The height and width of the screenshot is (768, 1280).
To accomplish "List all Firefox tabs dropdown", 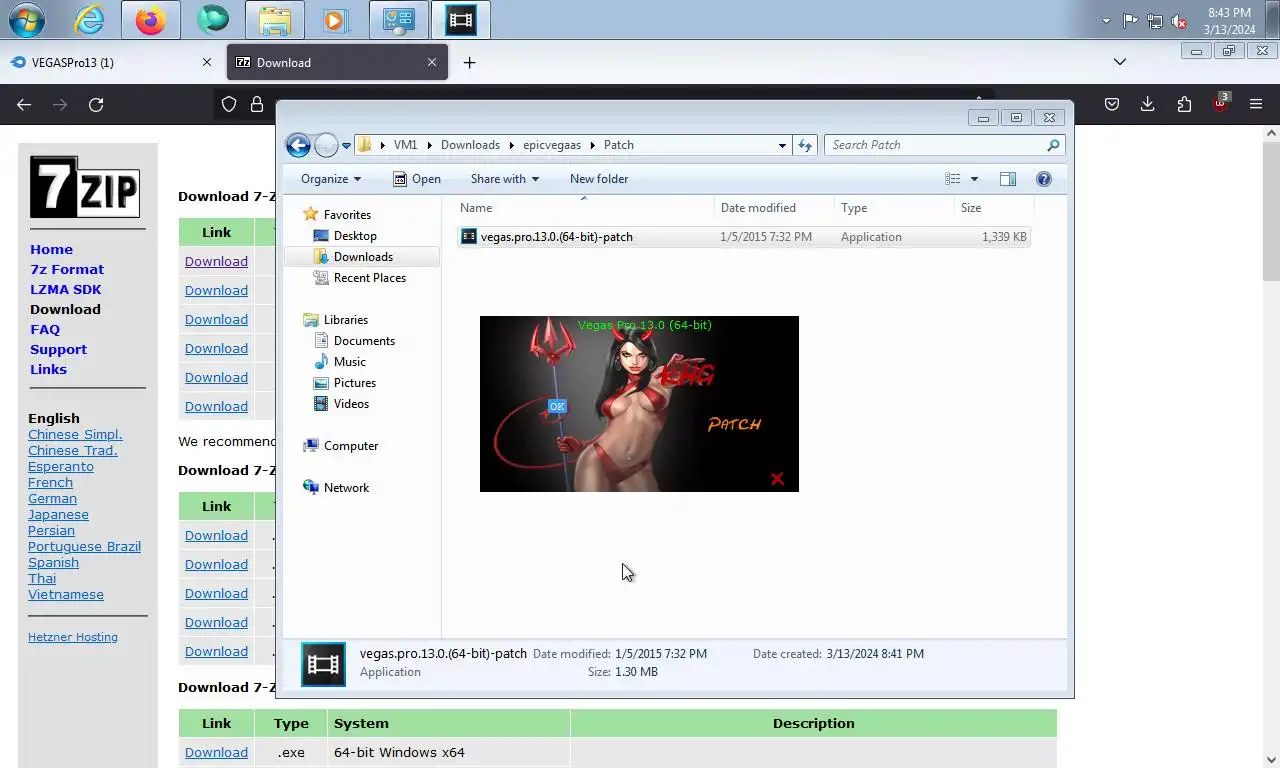I will pos(1120,62).
